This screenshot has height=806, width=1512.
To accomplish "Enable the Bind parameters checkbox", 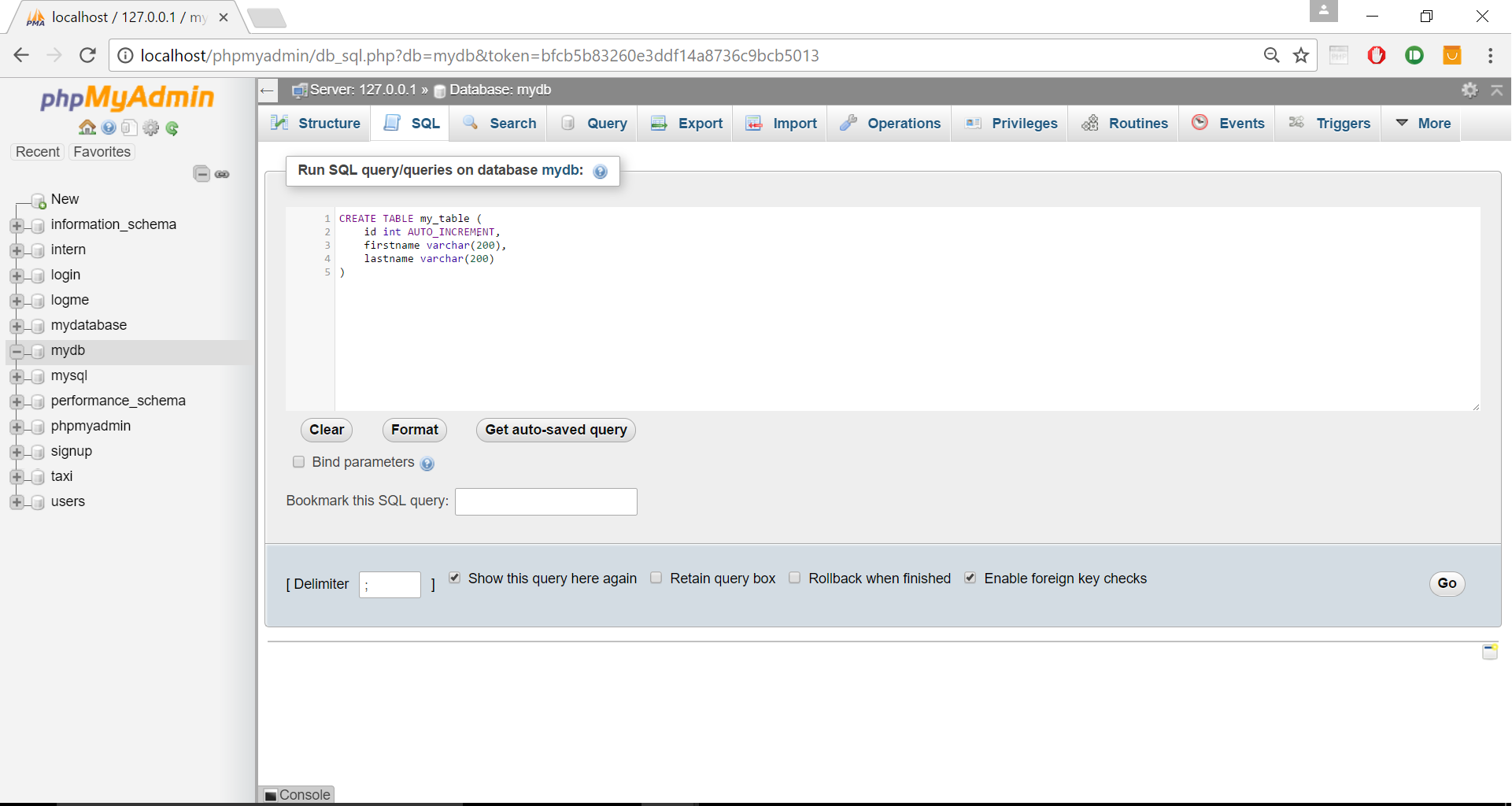I will (x=298, y=462).
